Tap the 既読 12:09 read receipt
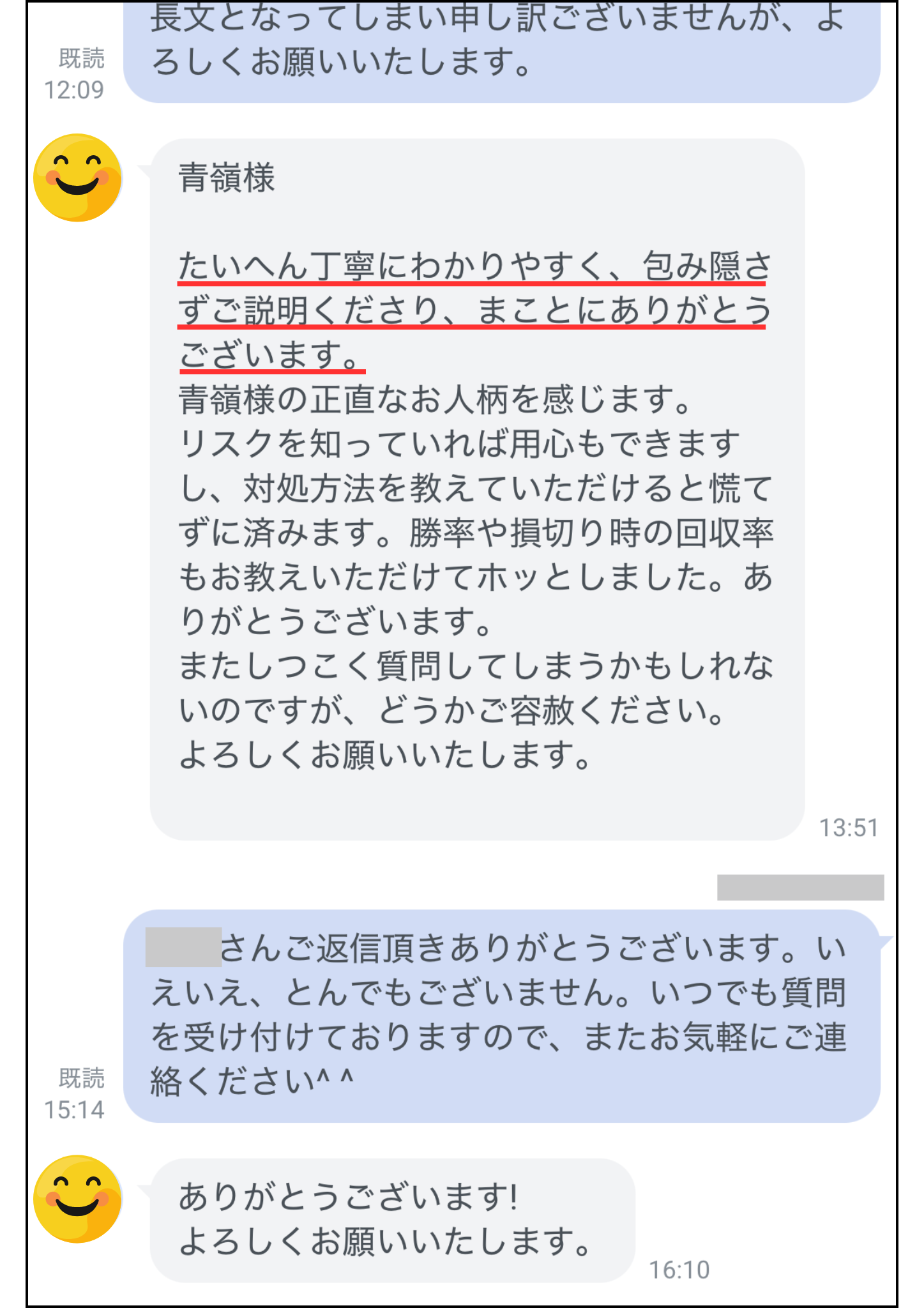 click(74, 74)
